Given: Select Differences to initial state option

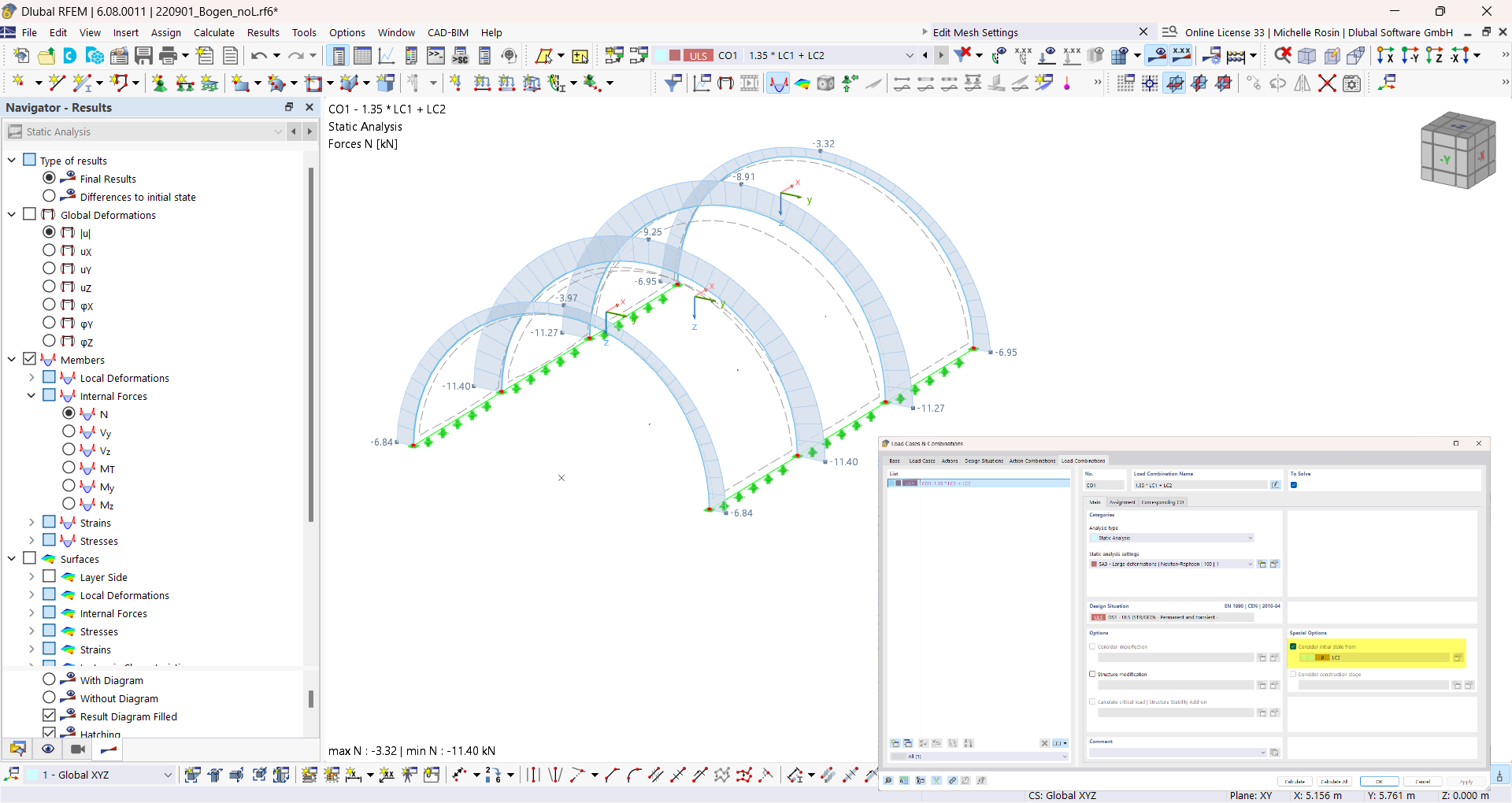Looking at the screenshot, I should [x=50, y=196].
